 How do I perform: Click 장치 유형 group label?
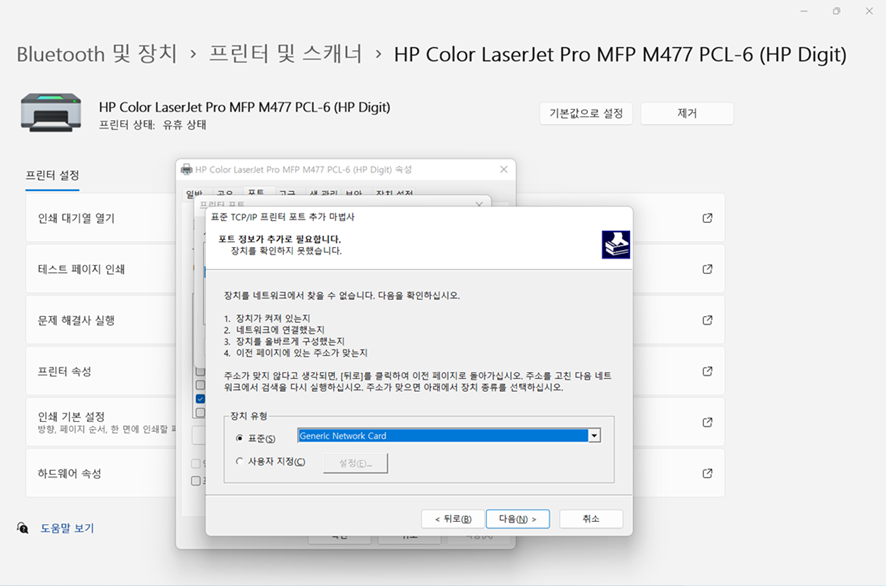[249, 416]
